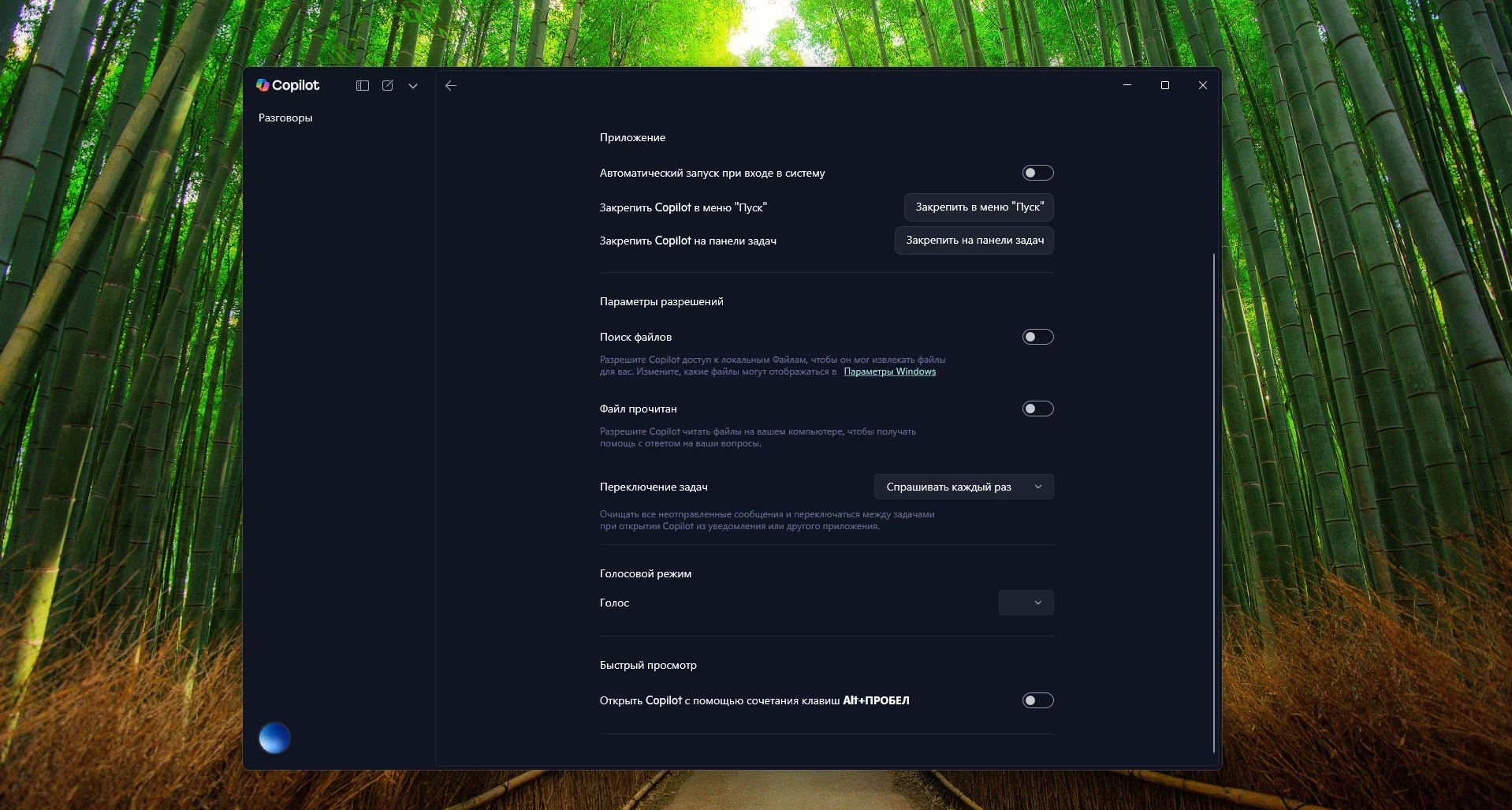The image size is (1512, 810).
Task: Open the blue profile avatar
Action: (274, 738)
